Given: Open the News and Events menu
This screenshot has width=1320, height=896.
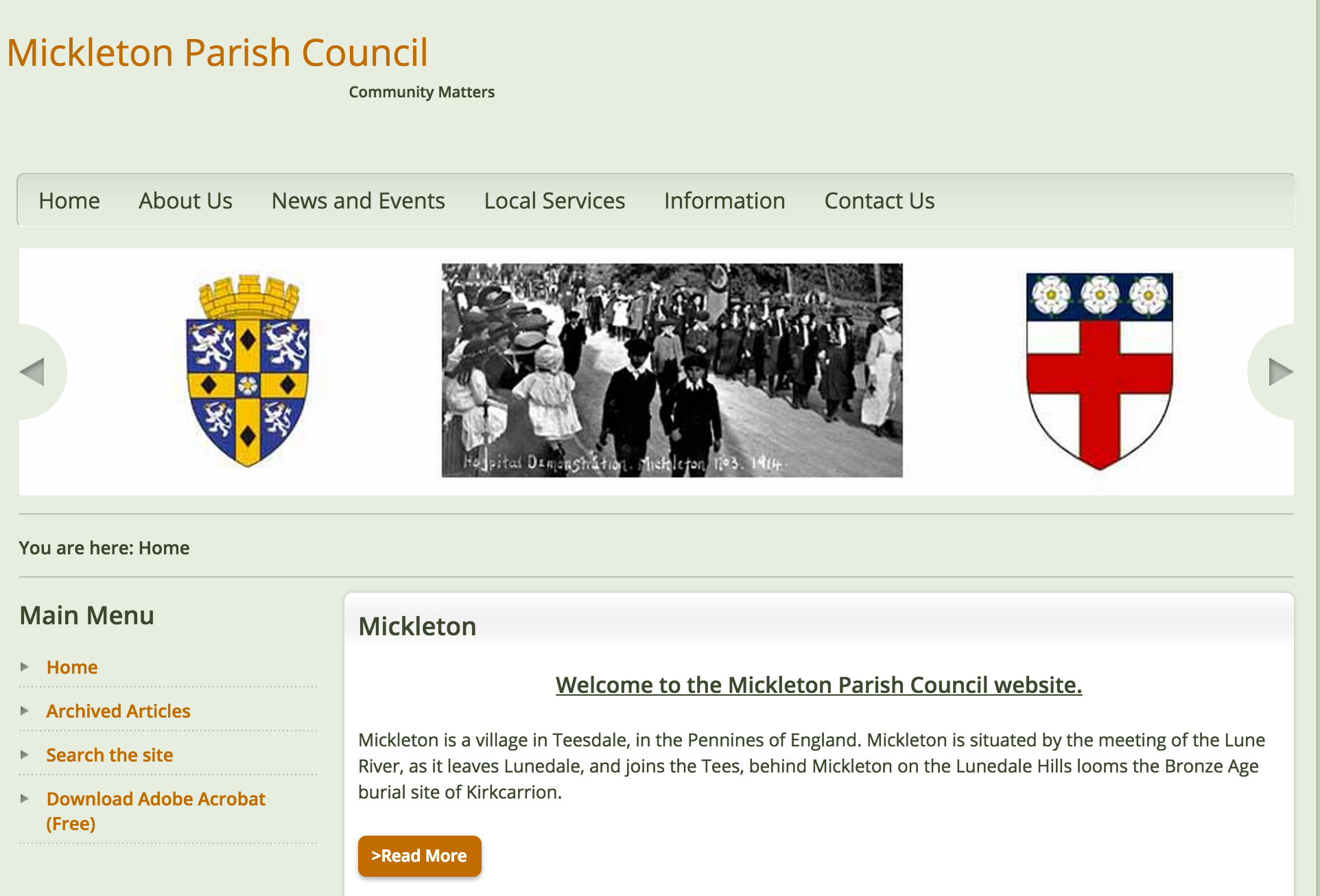Looking at the screenshot, I should [x=358, y=201].
